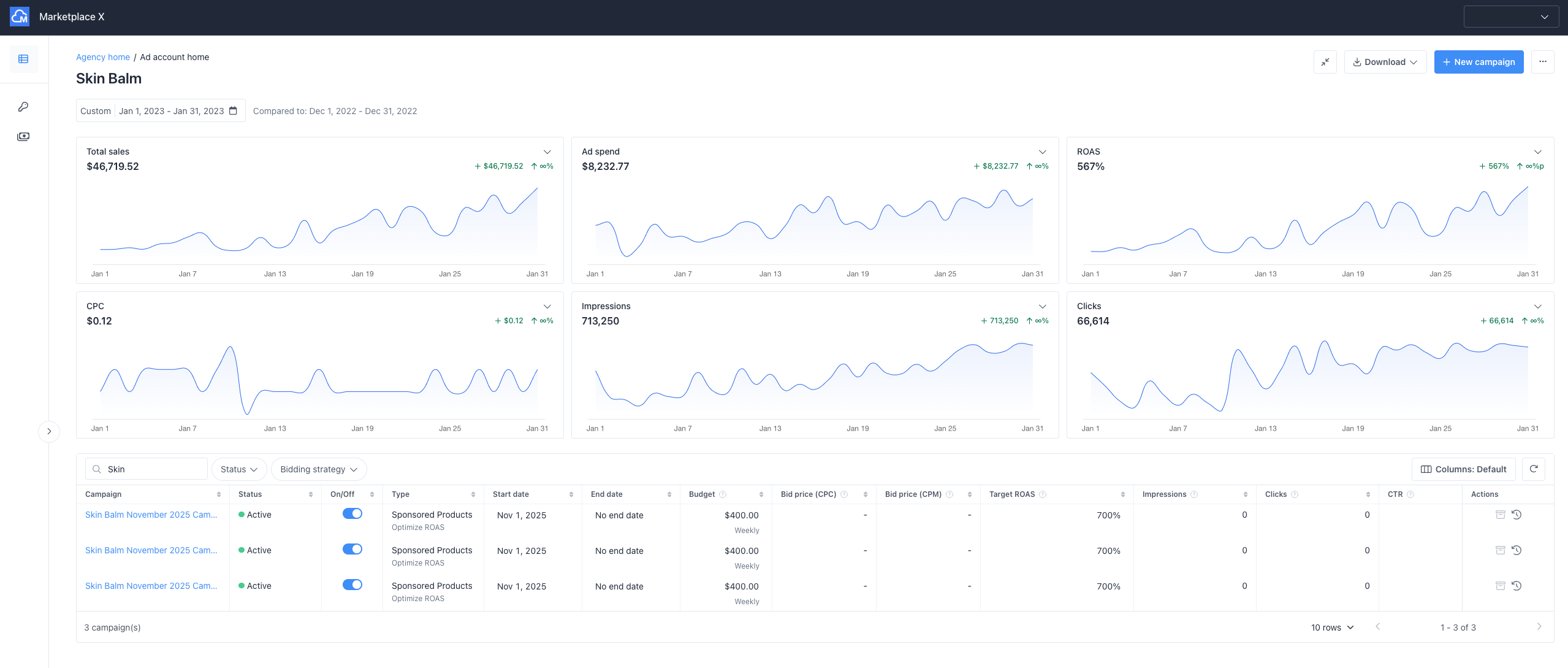Toggle the third Skin Balm campaign off

pos(352,585)
